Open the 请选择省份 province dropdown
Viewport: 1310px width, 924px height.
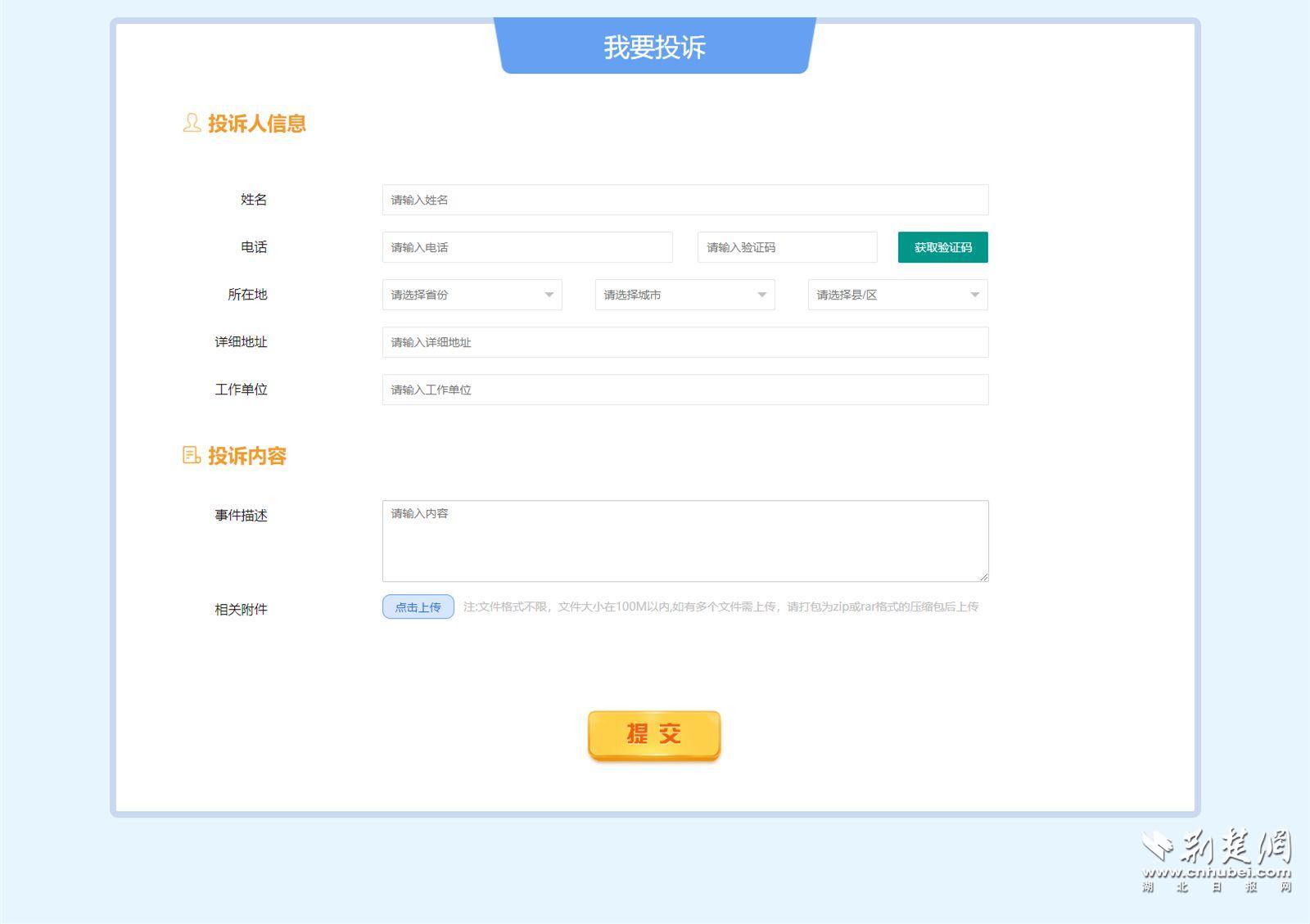472,295
